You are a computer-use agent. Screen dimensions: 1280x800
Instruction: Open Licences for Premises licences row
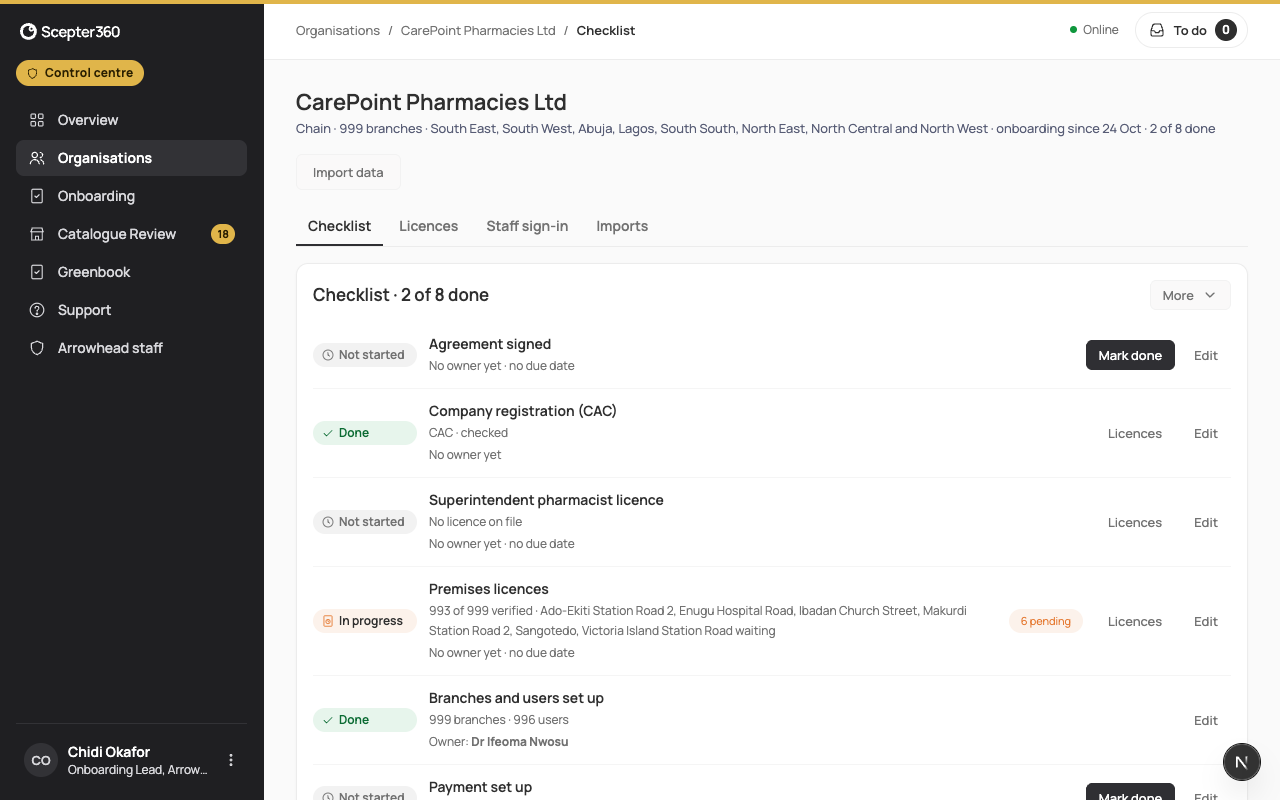1135,621
